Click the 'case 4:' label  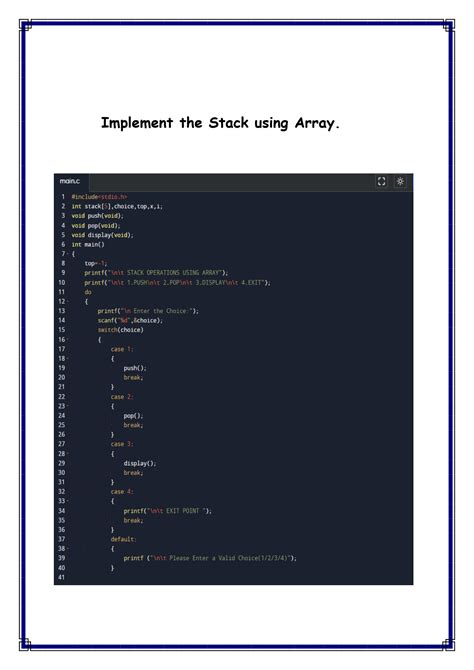122,492
